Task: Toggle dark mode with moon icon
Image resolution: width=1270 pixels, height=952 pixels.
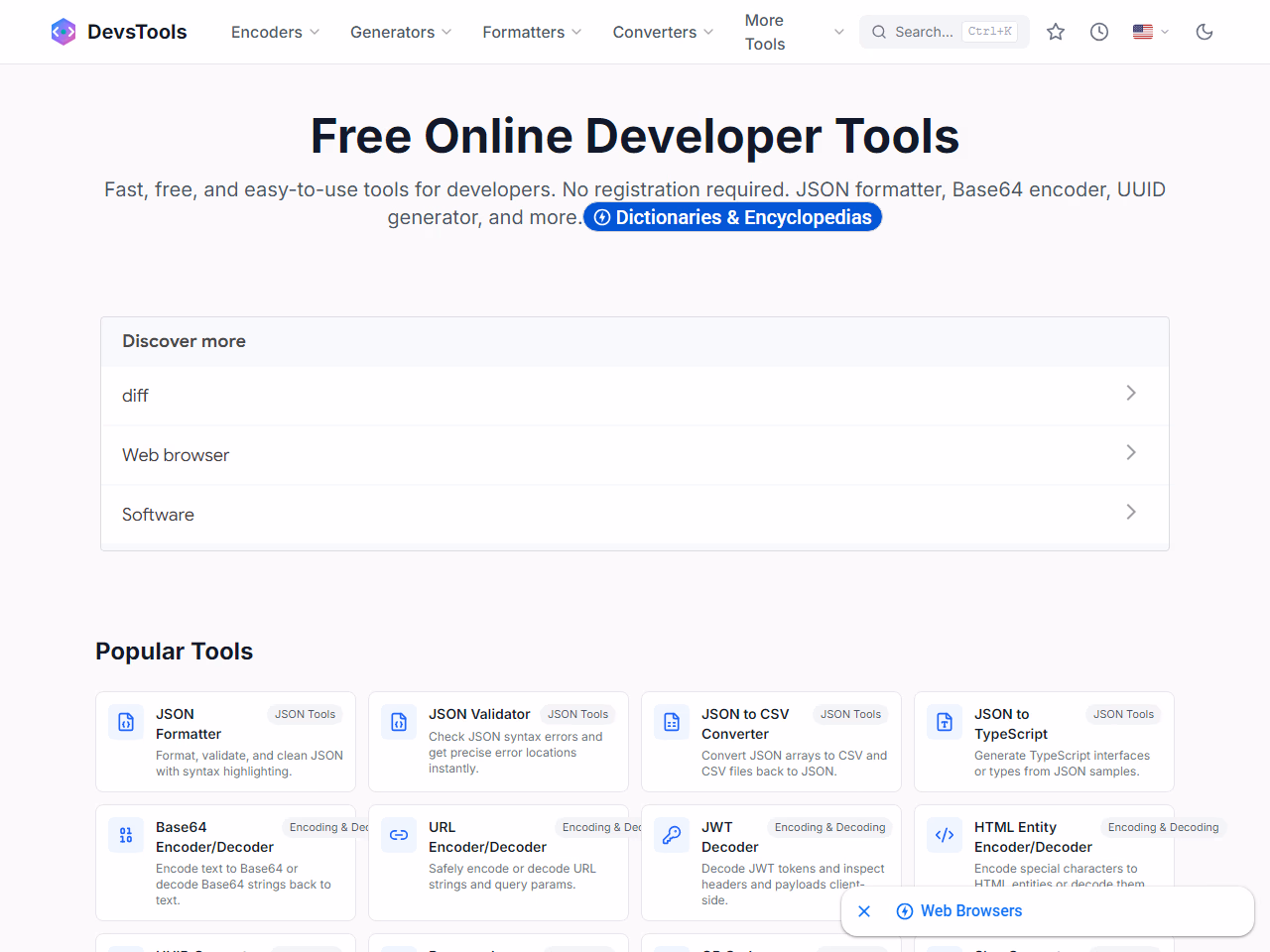Action: 1205,32
